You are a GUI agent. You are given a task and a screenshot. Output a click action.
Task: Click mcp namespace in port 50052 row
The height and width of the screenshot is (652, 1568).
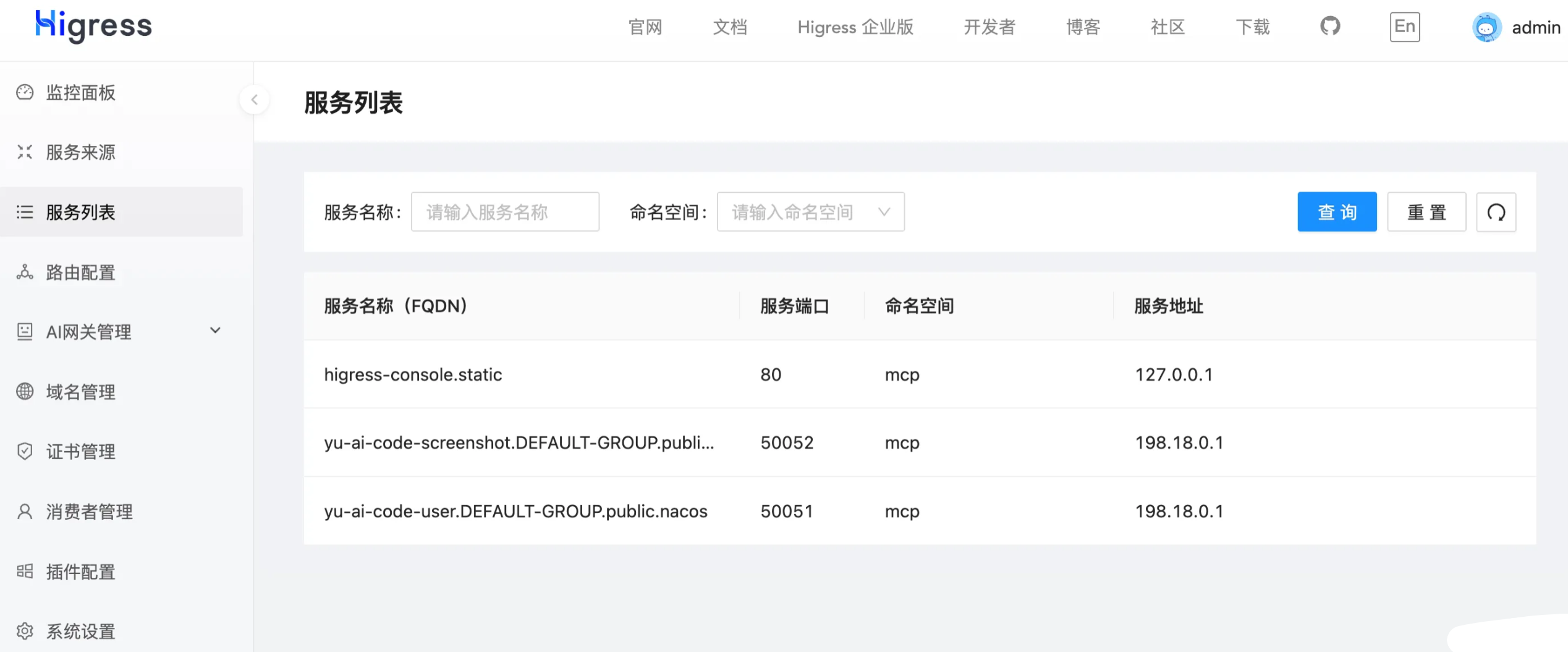pyautogui.click(x=902, y=443)
